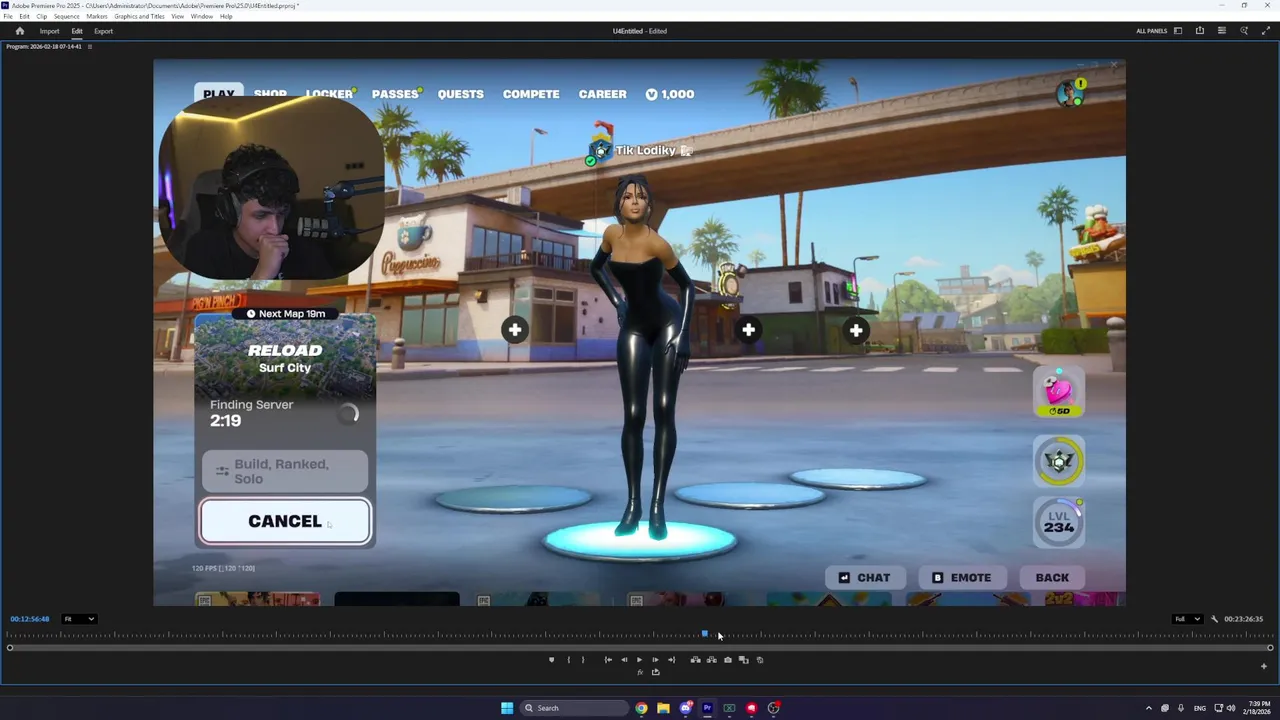Click the export share icon below the play button

[656, 672]
